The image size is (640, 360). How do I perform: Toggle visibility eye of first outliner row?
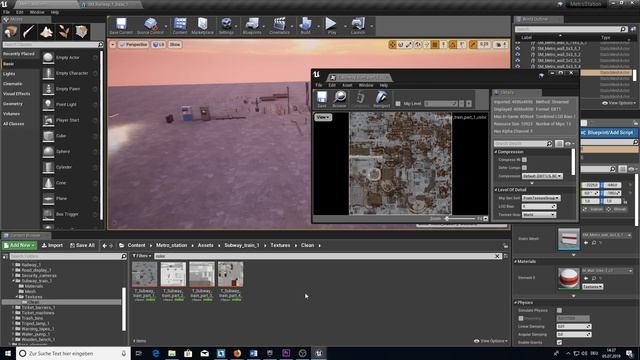(518, 42)
